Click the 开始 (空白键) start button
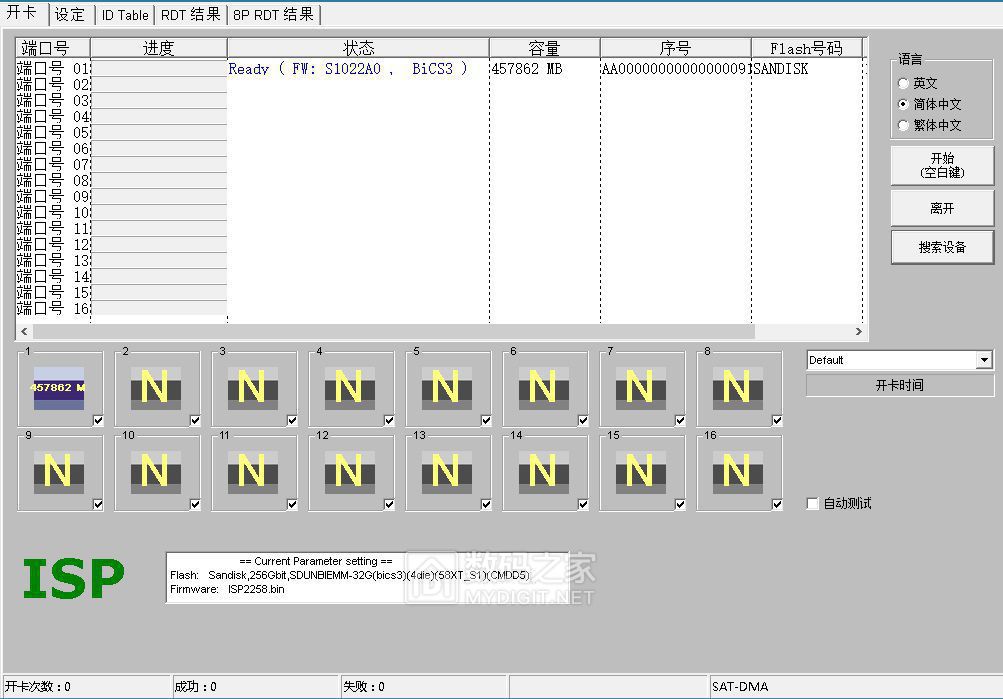 pos(942,165)
